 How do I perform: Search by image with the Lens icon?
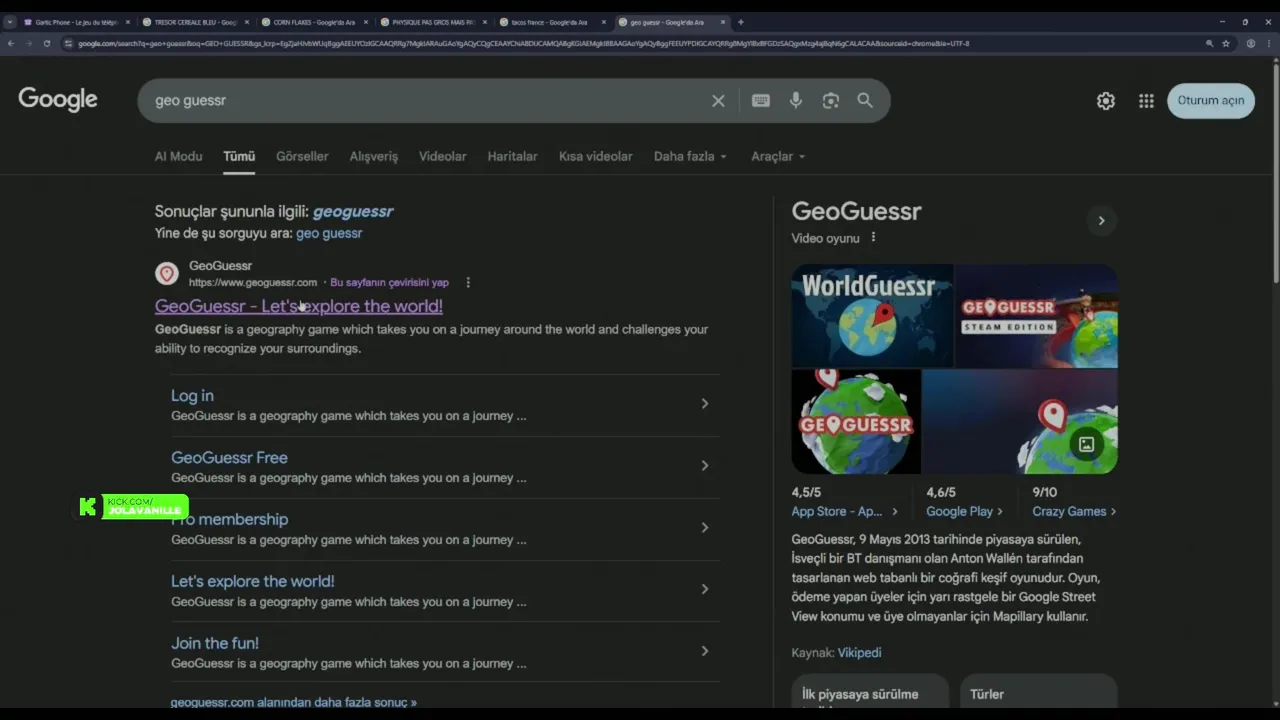831,101
